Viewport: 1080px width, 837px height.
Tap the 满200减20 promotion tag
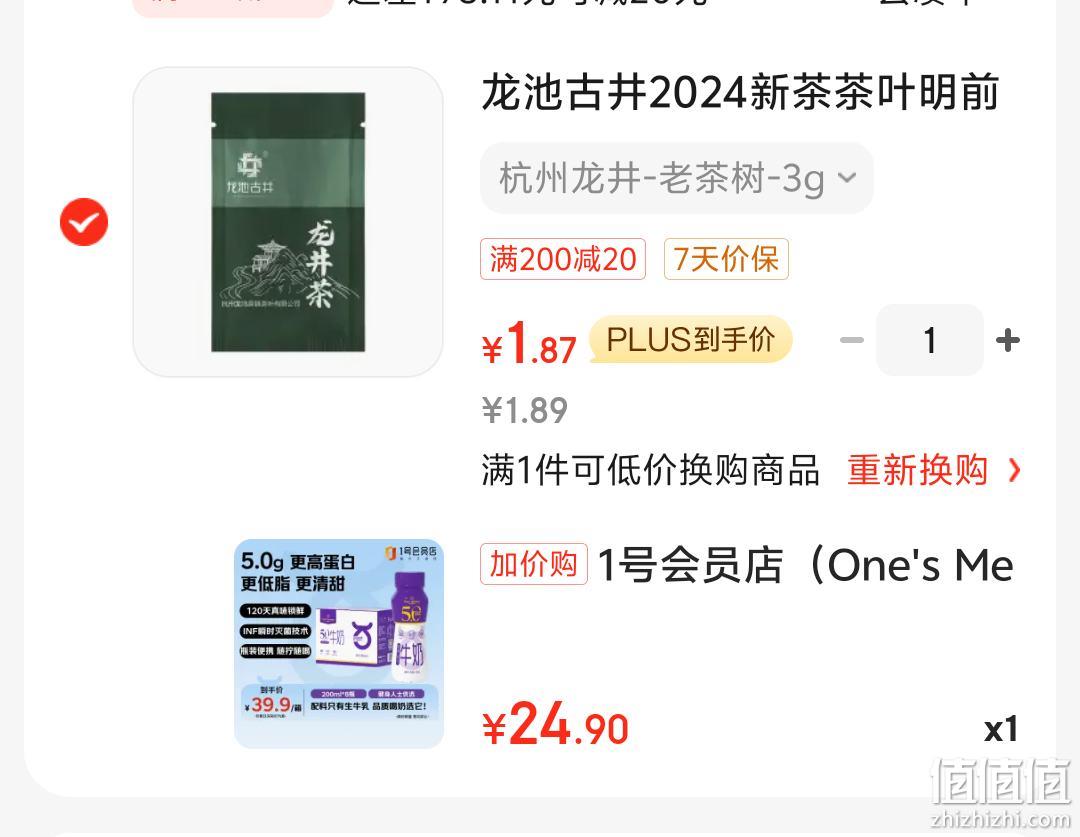(563, 259)
